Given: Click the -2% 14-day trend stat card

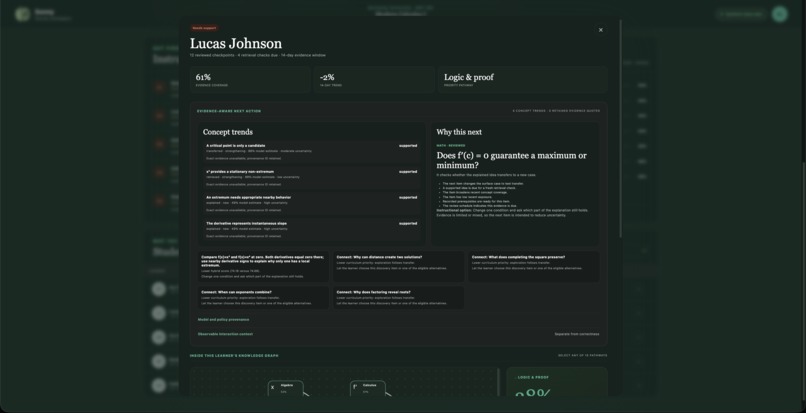Looking at the screenshot, I should (374, 80).
